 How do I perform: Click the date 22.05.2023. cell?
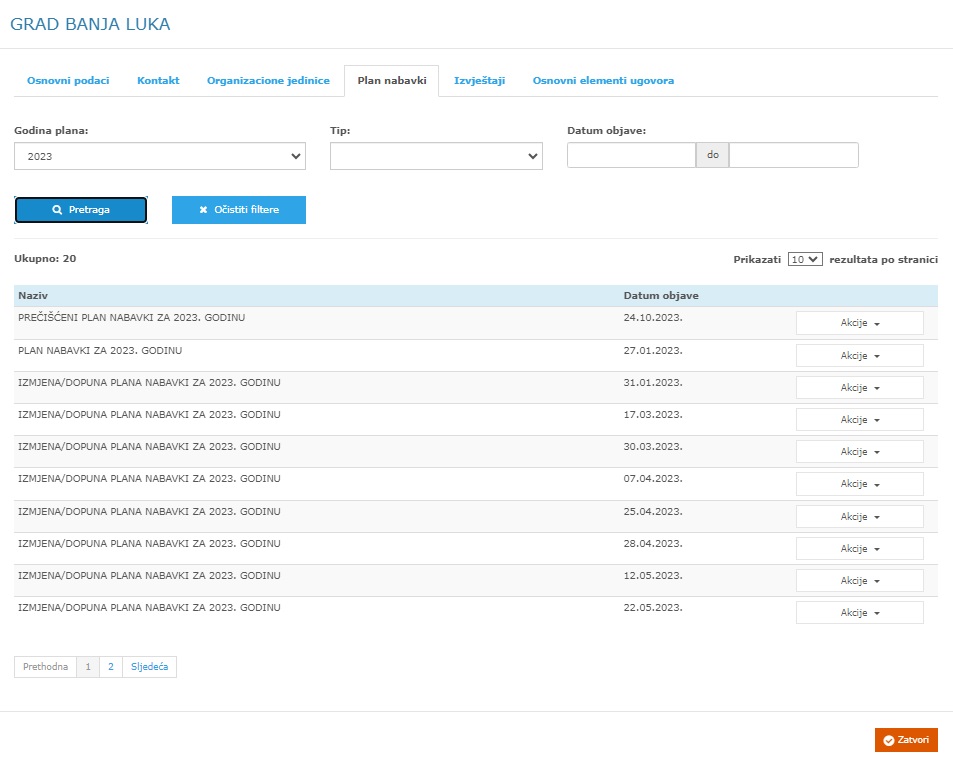coord(653,607)
